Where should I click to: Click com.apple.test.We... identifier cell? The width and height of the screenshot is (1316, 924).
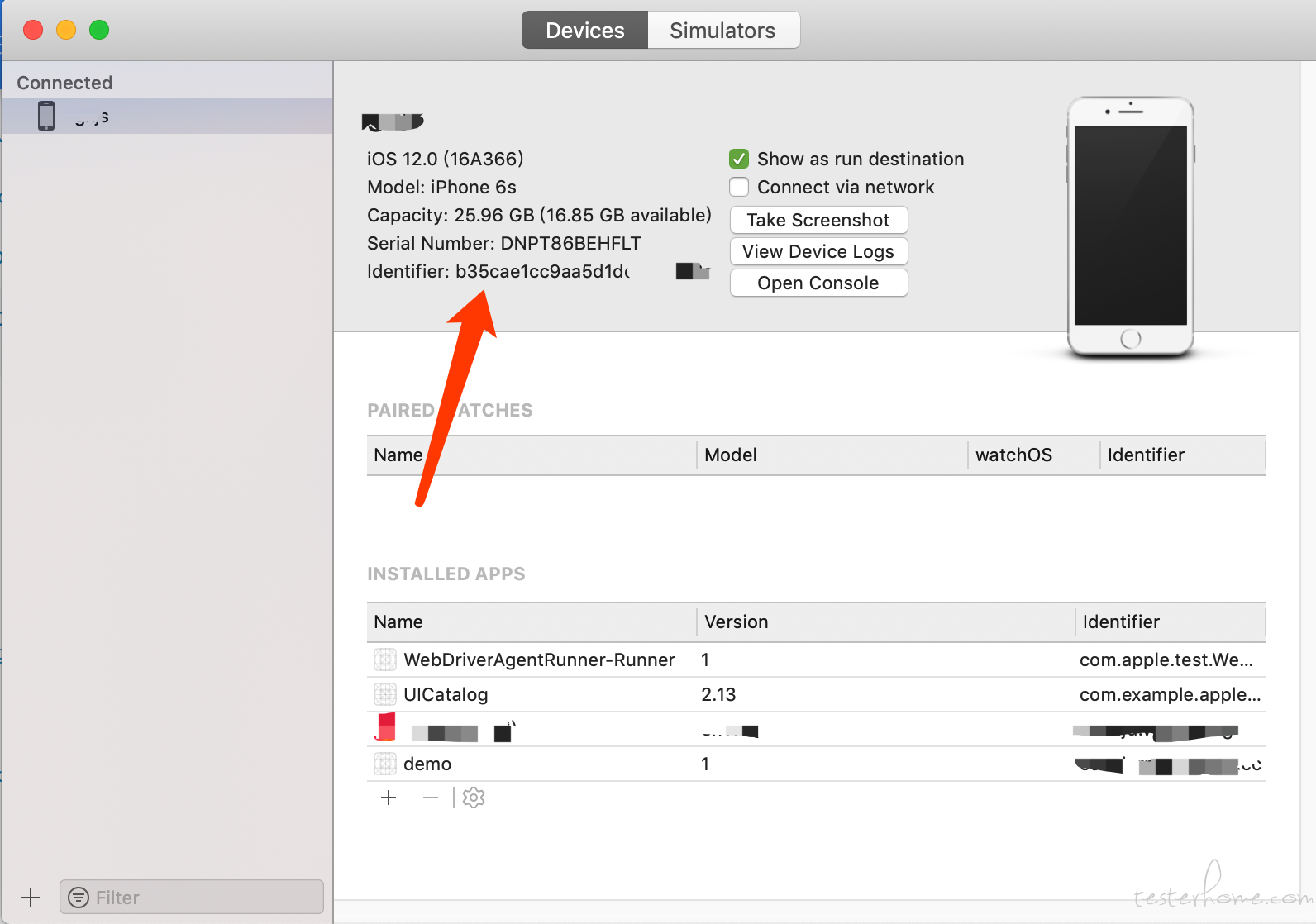click(x=1166, y=660)
